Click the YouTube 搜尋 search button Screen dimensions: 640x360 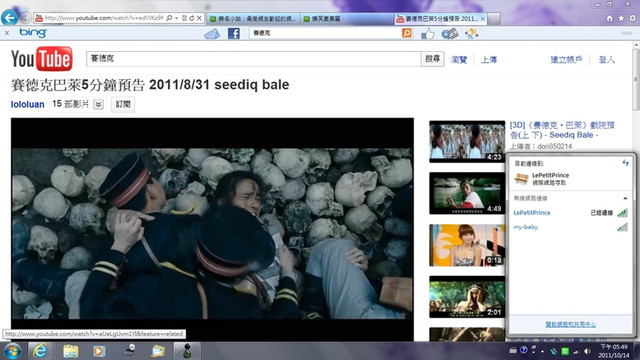coord(432,59)
